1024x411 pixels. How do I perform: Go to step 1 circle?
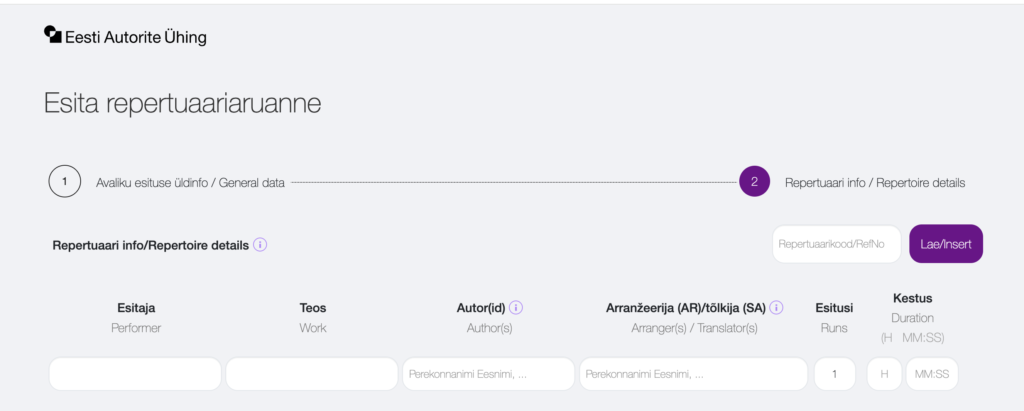tap(65, 182)
